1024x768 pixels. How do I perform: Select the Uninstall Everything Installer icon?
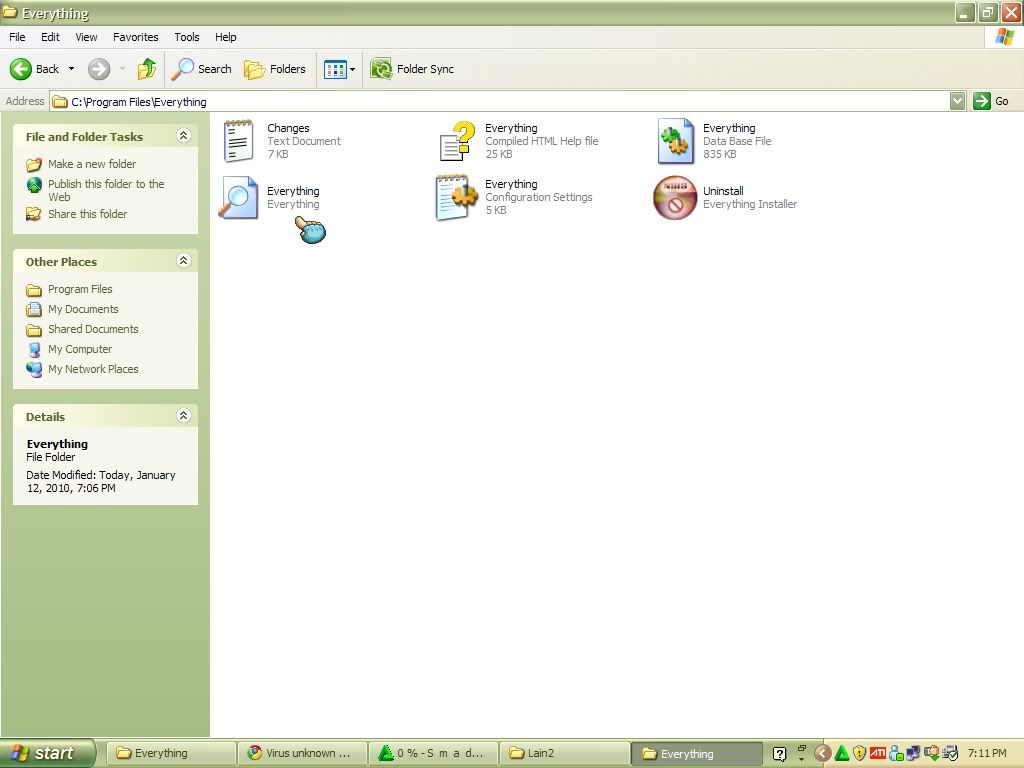click(675, 197)
